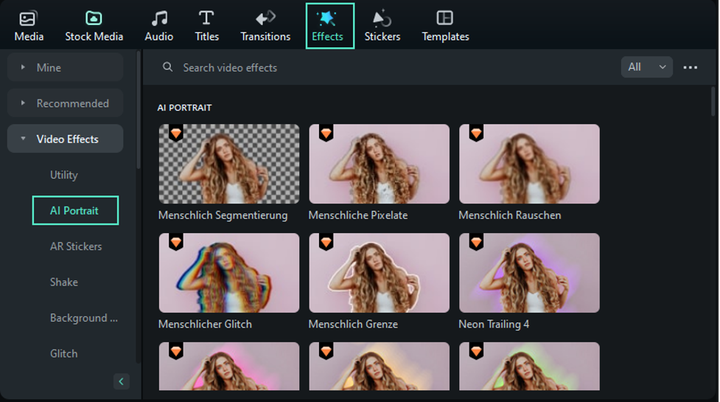The height and width of the screenshot is (402, 720).
Task: Open the All filter dropdown
Action: 646,67
